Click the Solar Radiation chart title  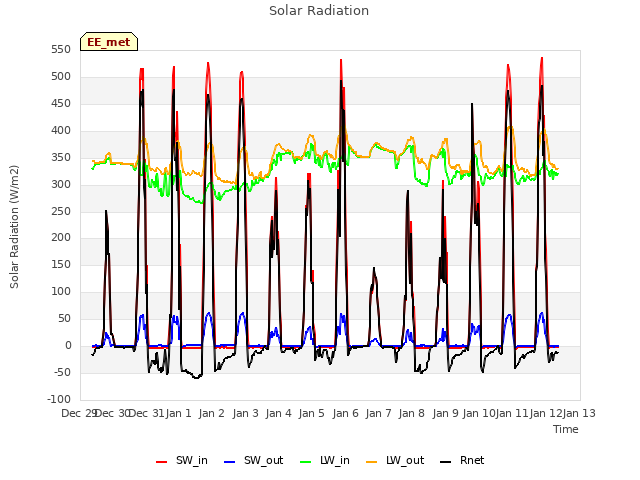319,11
